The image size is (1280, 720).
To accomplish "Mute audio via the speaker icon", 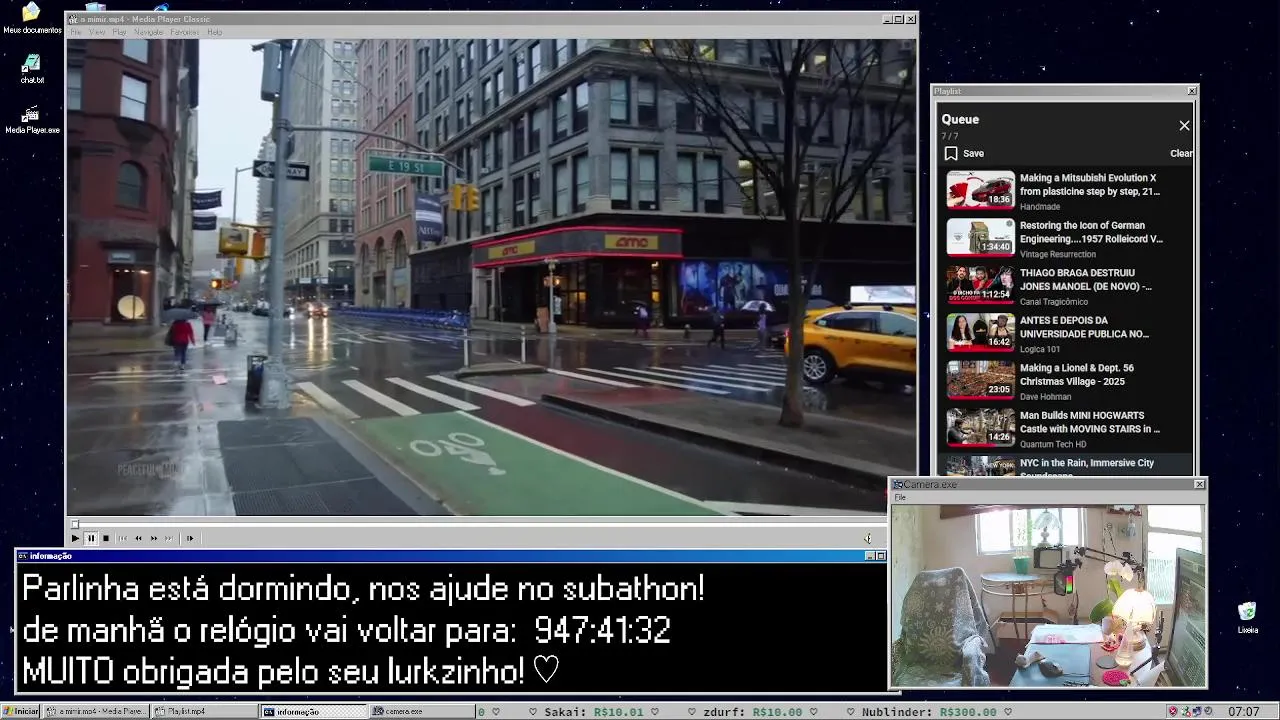I will (x=868, y=538).
